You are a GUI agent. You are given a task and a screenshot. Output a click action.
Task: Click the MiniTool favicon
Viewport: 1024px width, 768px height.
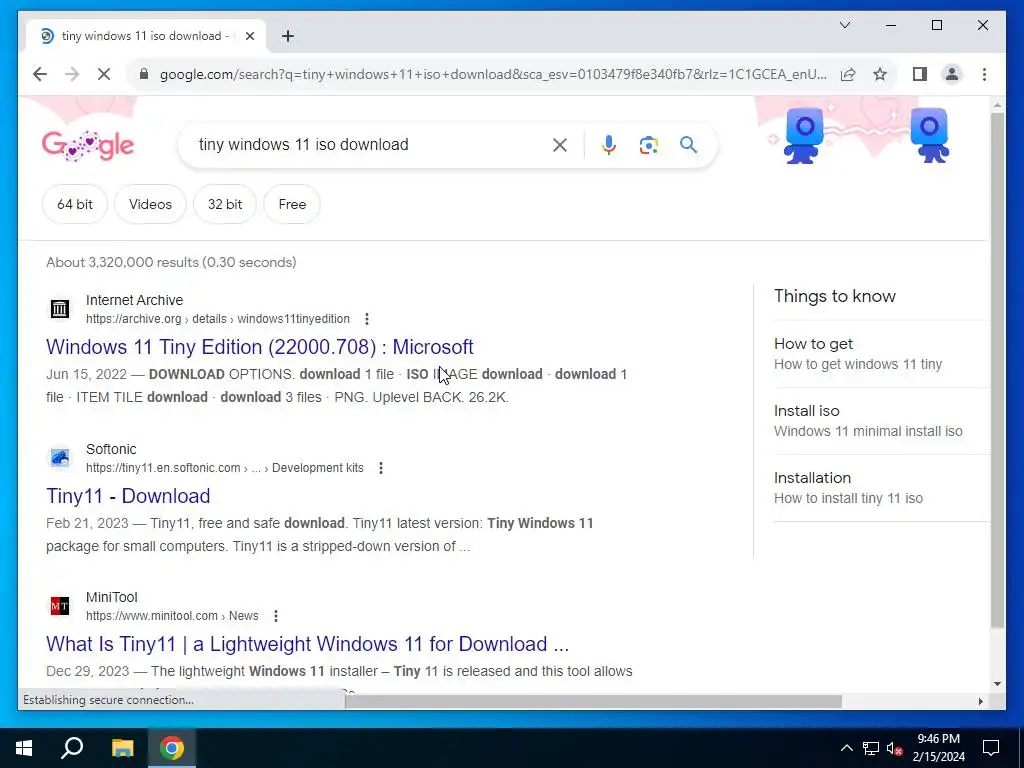(x=59, y=606)
